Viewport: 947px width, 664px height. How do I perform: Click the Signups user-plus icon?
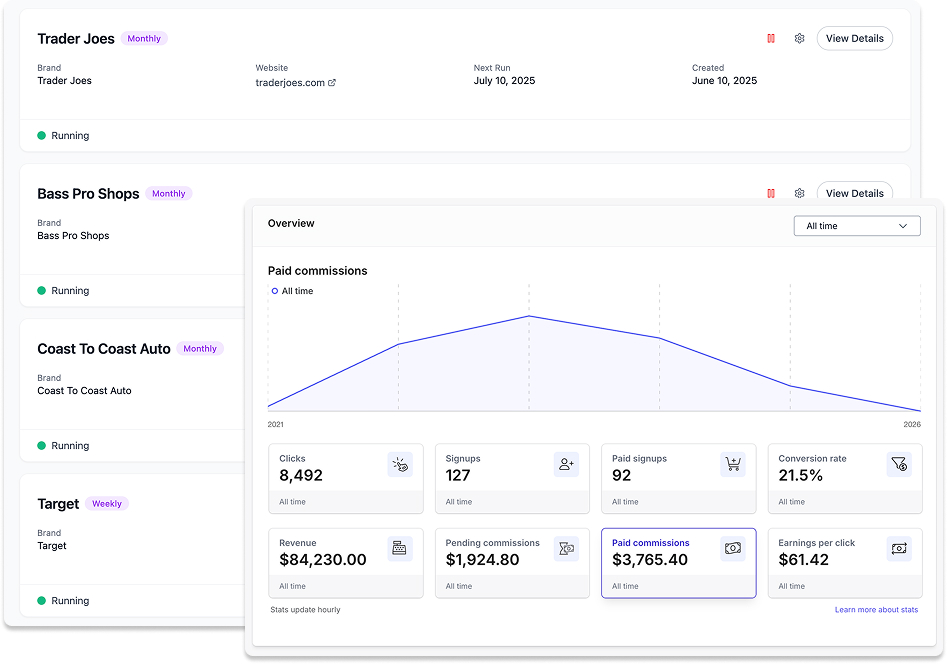(x=566, y=465)
